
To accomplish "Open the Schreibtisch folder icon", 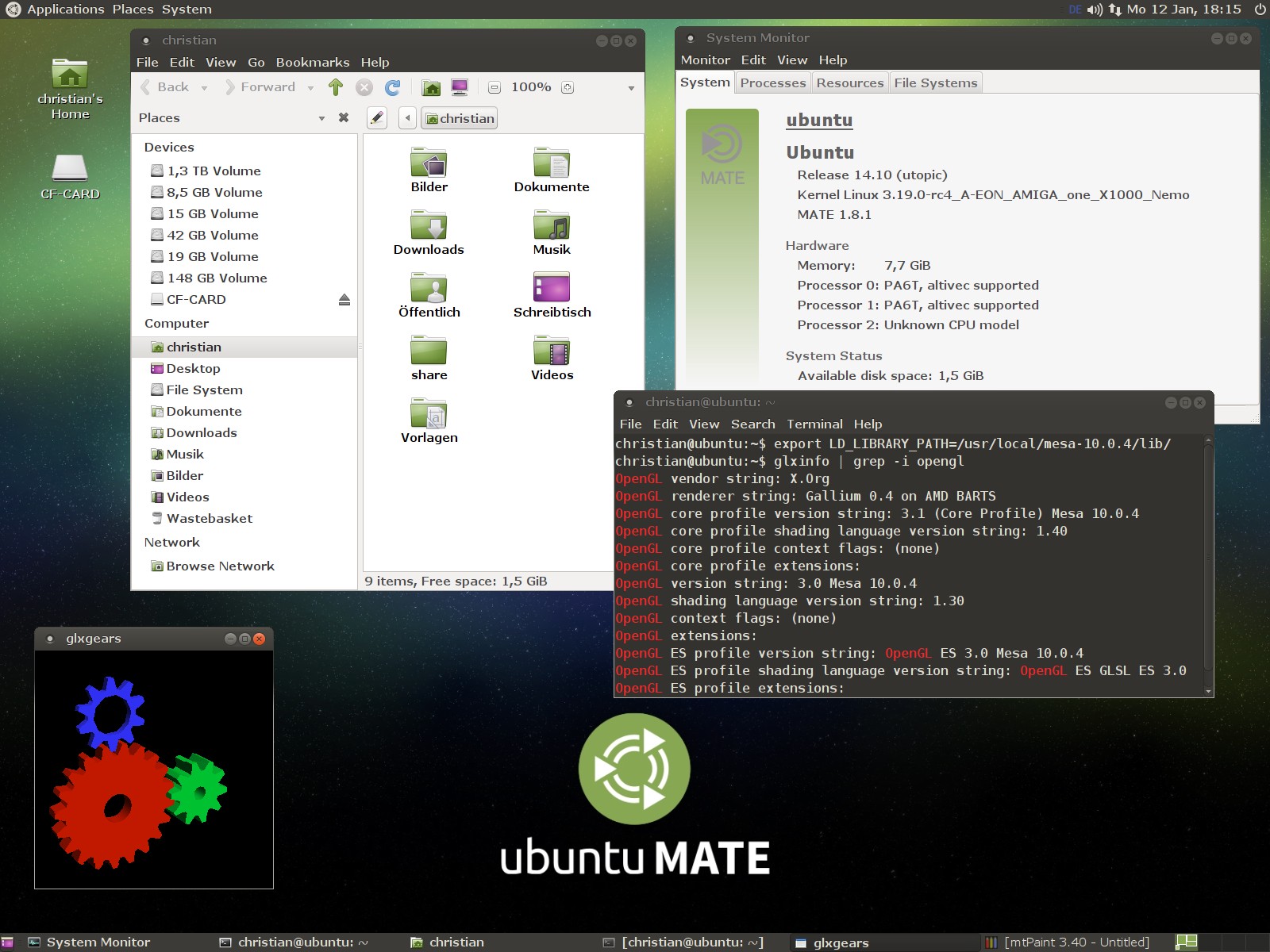I will [x=552, y=295].
